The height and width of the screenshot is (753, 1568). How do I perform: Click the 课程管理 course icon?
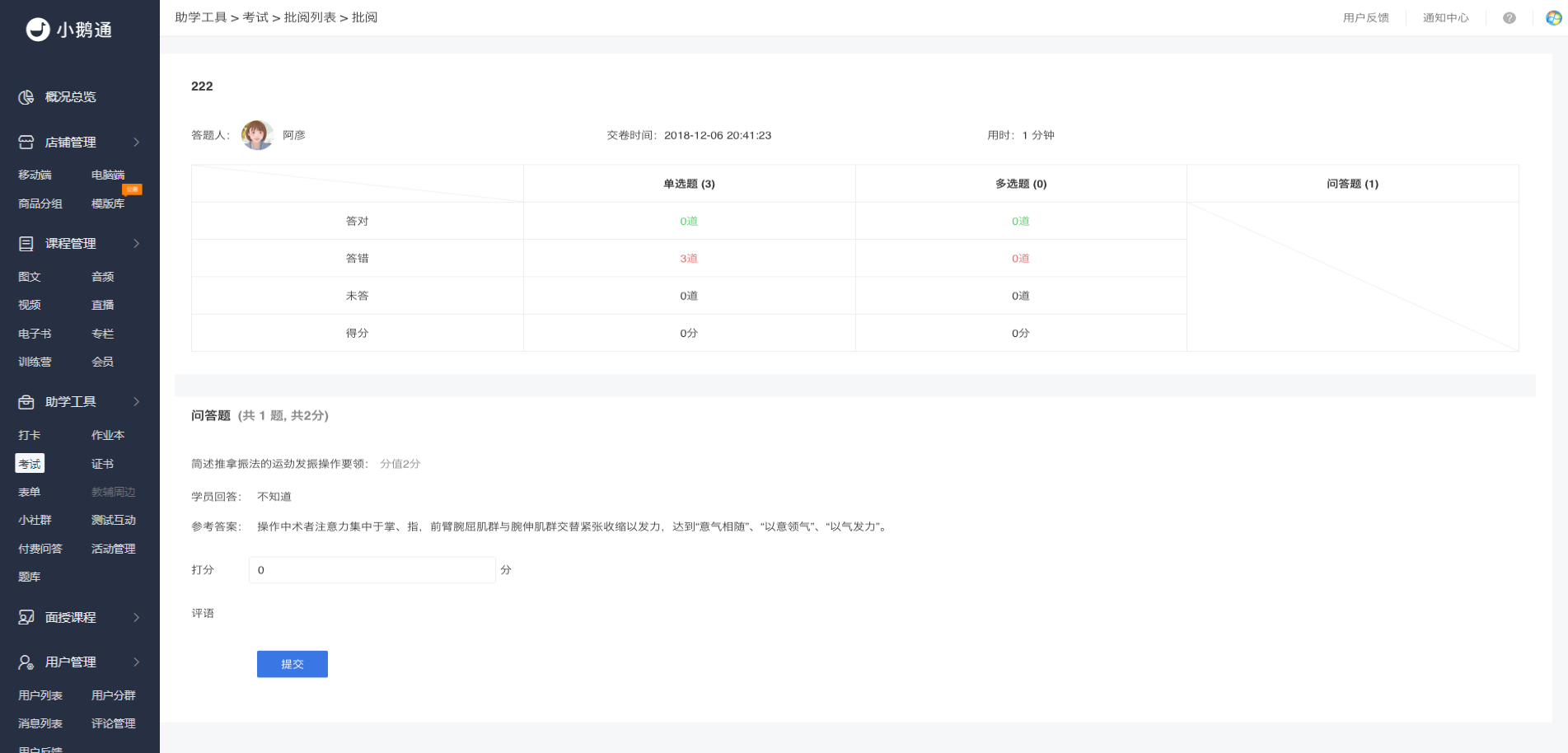click(26, 244)
